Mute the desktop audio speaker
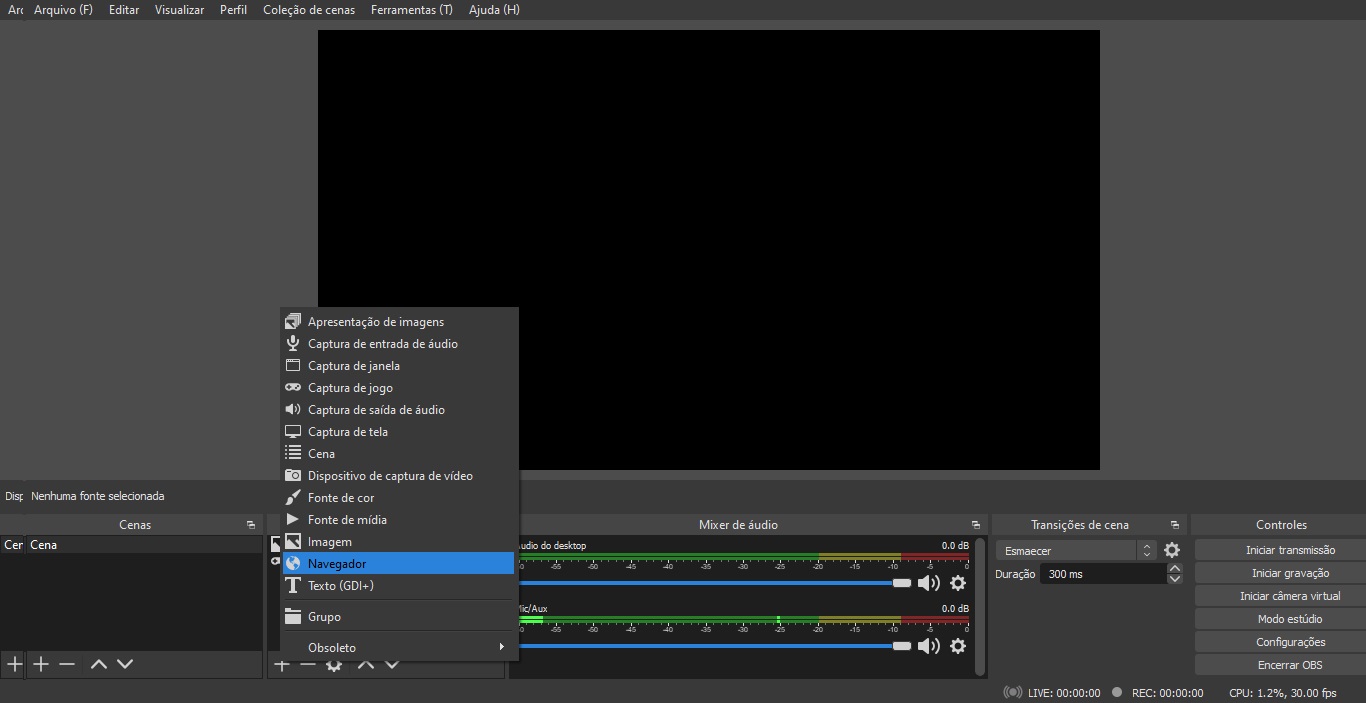The image size is (1366, 703). click(928, 583)
